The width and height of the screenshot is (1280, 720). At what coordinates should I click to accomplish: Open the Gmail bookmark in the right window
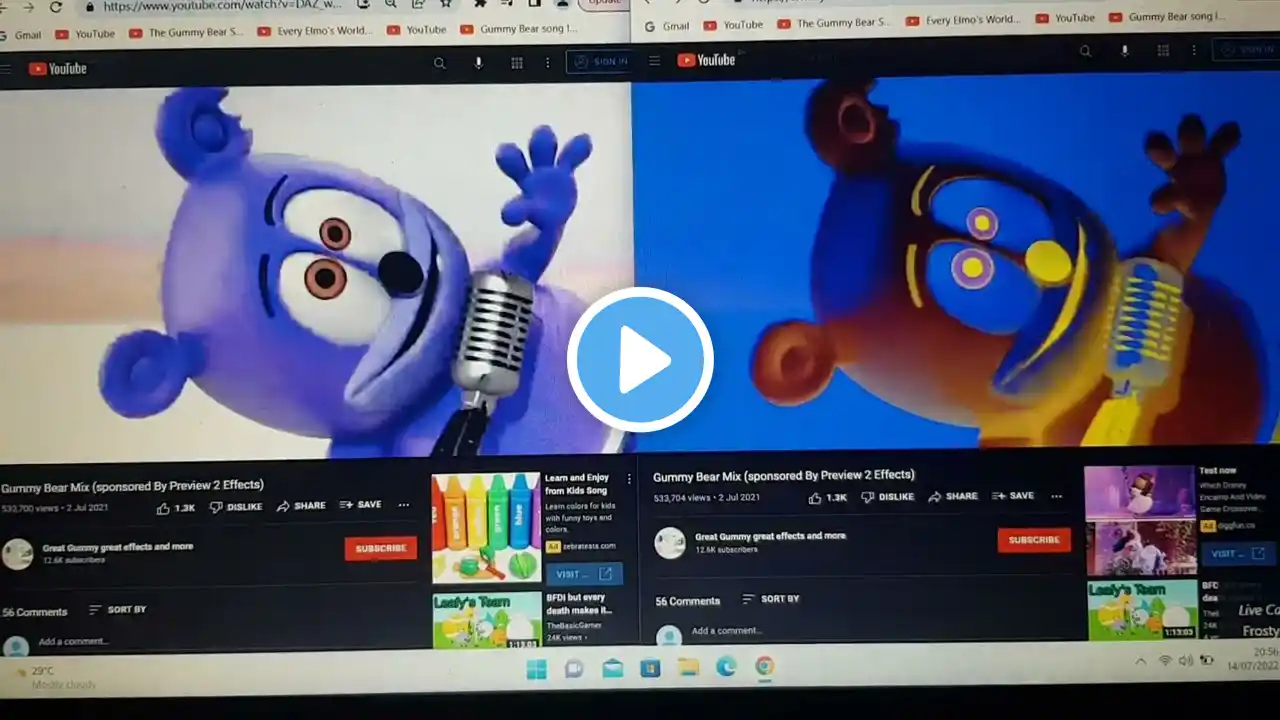pyautogui.click(x=667, y=26)
